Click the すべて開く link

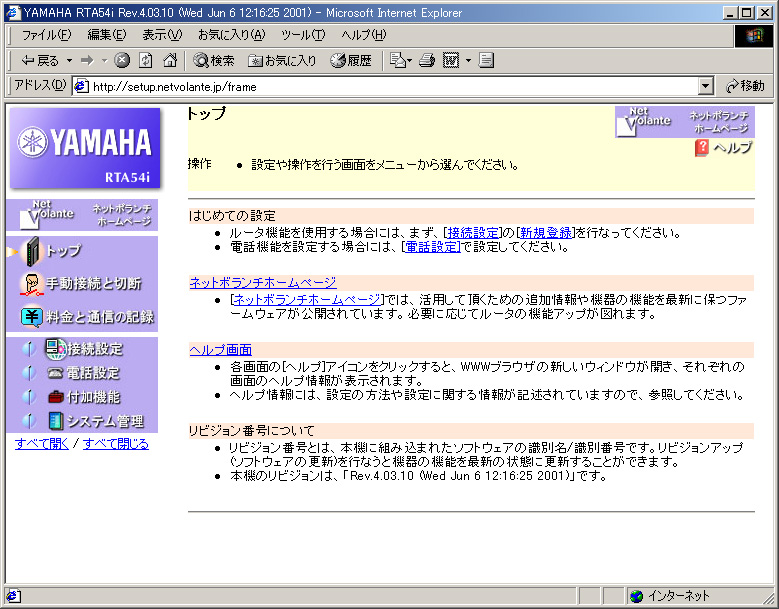click(x=42, y=444)
